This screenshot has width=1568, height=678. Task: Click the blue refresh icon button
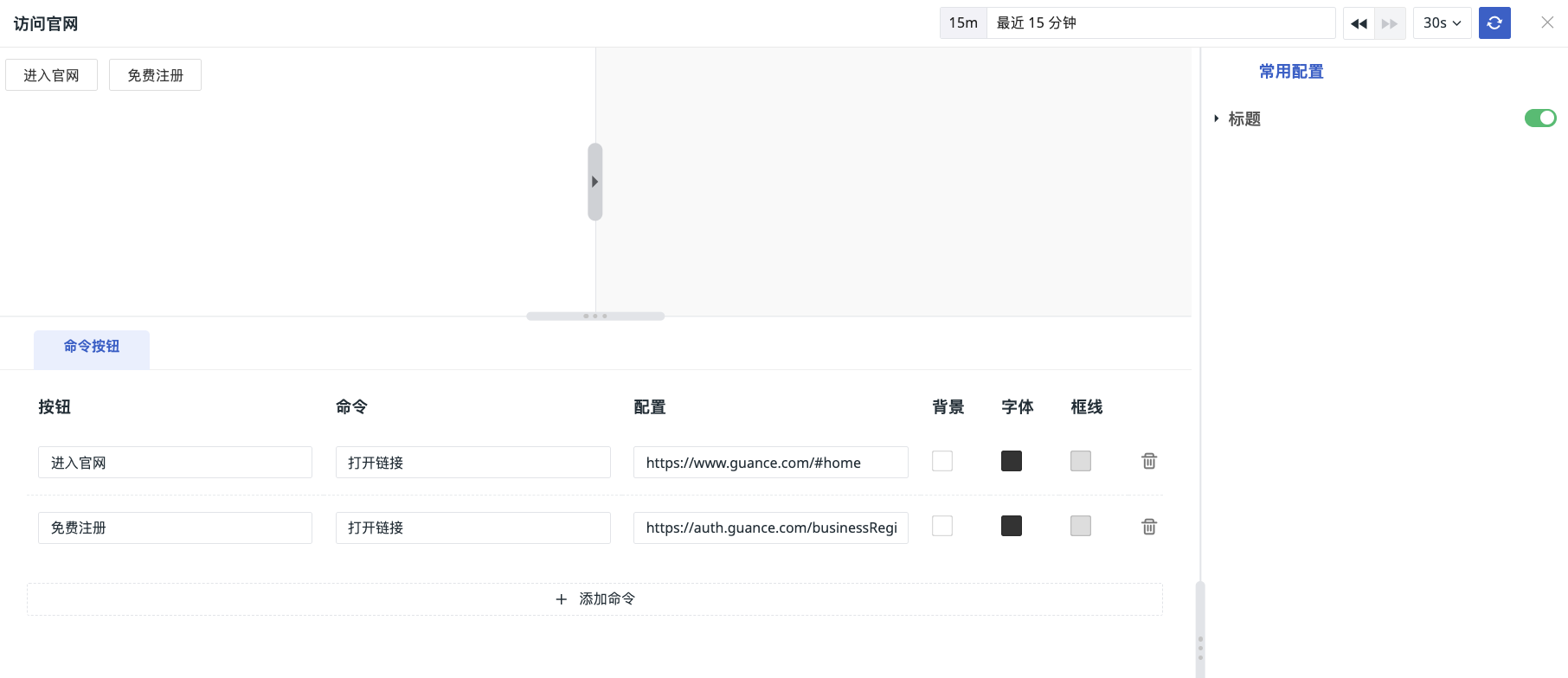pos(1494,23)
